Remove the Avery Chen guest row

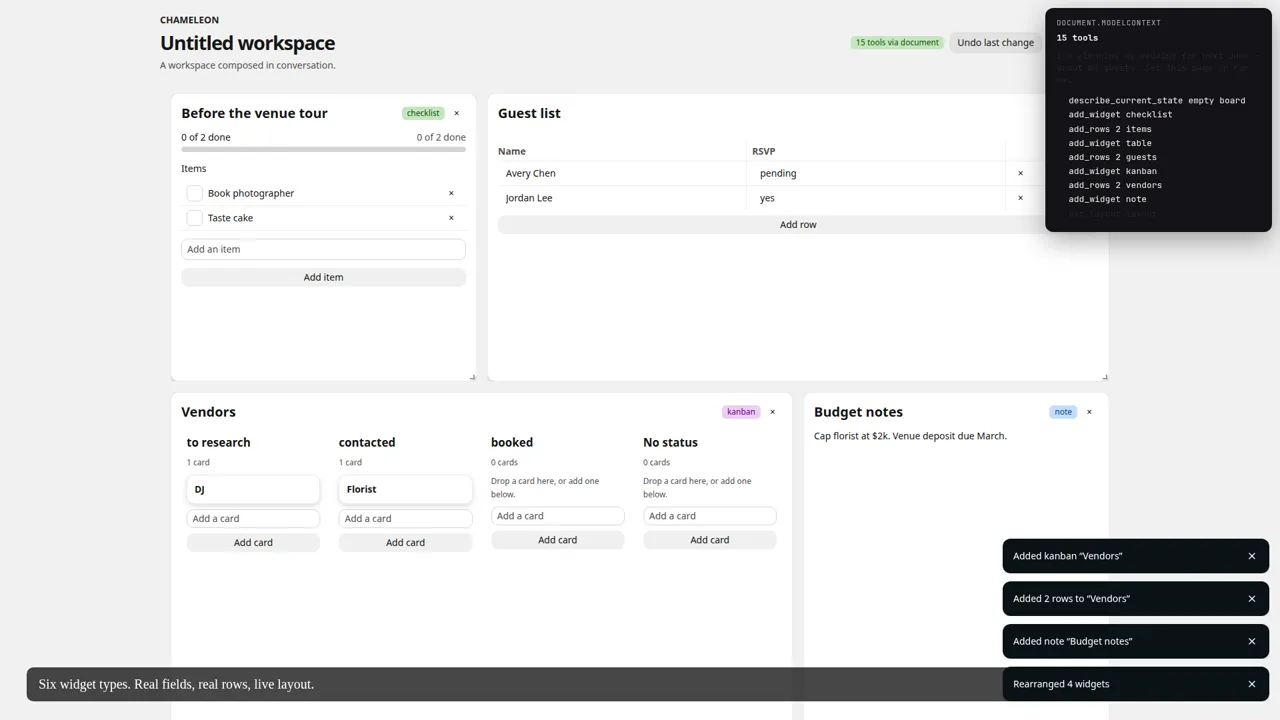[1020, 173]
